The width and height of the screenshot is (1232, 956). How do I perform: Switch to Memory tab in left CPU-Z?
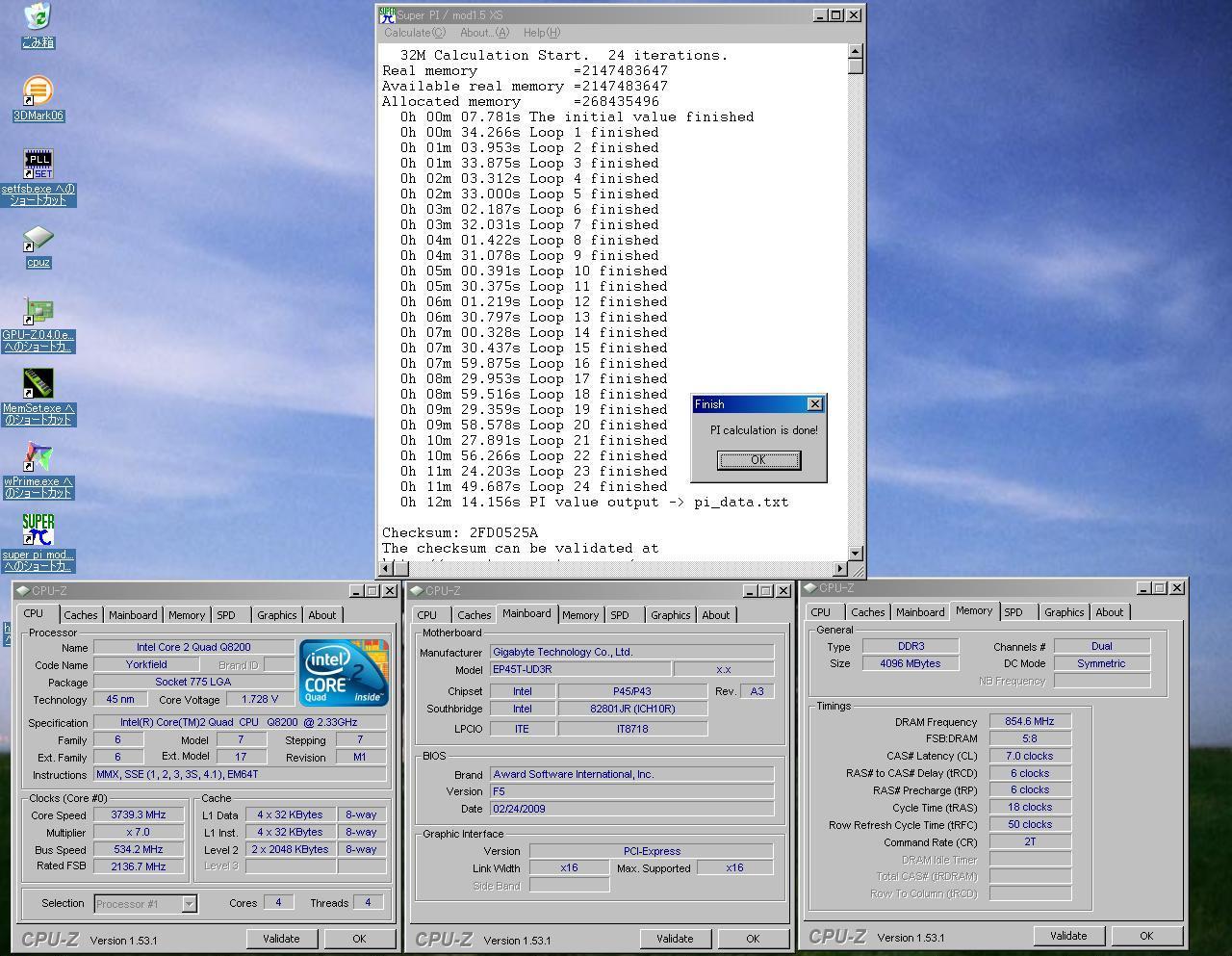pyautogui.click(x=187, y=615)
